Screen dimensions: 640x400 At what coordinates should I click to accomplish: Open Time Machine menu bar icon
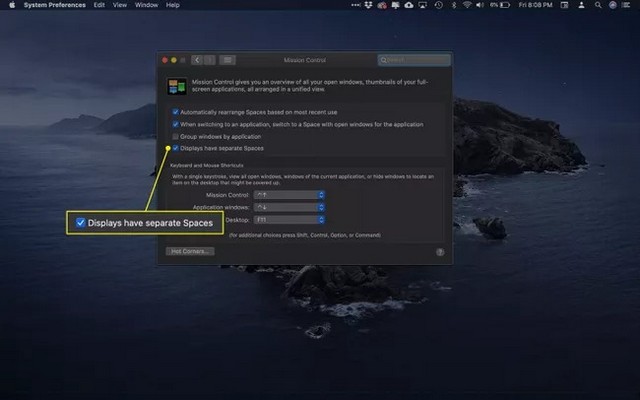coord(438,5)
